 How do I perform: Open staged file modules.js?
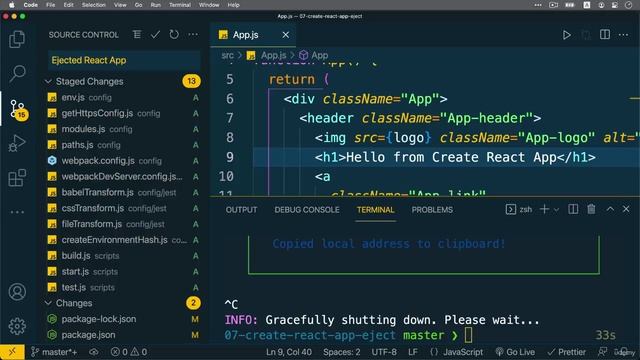tap(122, 129)
